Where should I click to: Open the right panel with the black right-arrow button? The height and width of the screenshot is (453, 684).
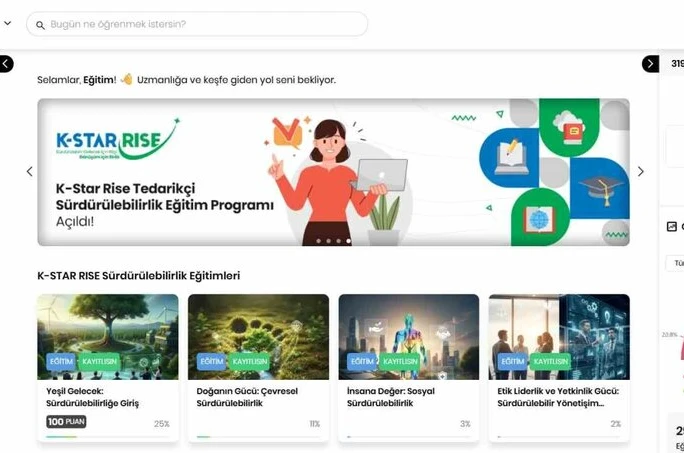pos(650,64)
